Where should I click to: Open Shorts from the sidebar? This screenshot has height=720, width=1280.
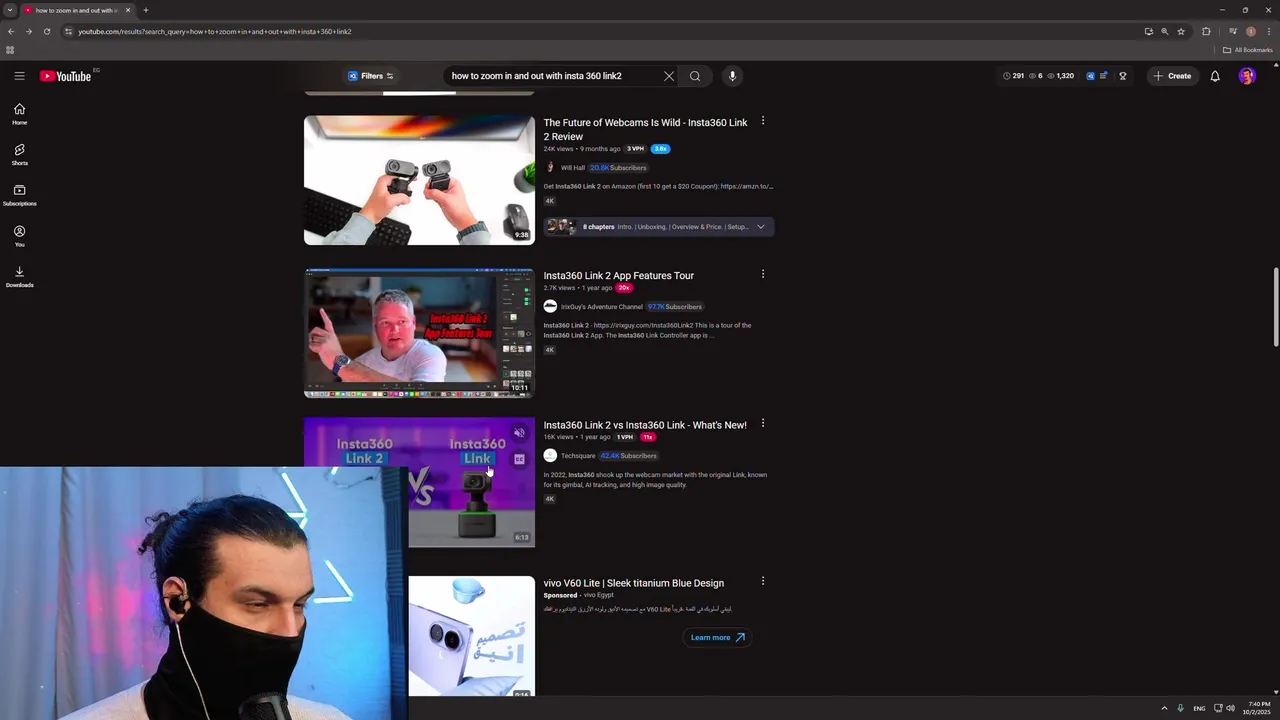pyautogui.click(x=19, y=155)
